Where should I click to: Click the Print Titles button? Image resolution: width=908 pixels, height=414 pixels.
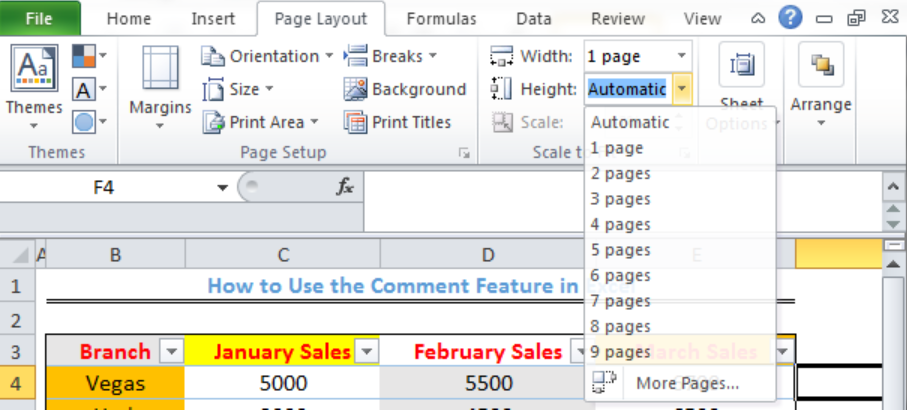tap(397, 122)
